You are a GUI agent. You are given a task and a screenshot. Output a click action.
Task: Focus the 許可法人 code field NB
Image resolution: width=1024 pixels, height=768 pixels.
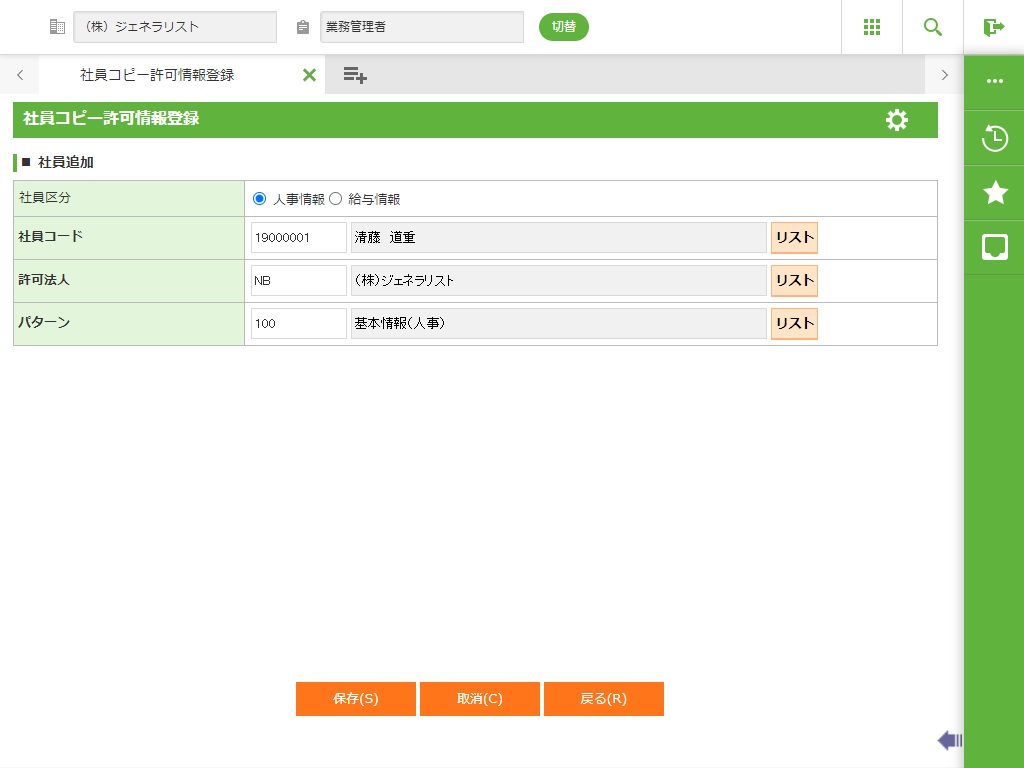point(298,281)
